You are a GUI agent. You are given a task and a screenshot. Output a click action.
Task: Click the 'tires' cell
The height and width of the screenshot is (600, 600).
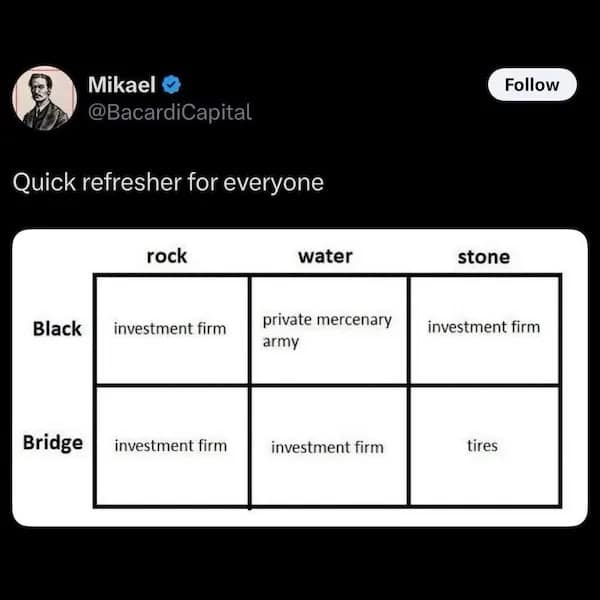point(482,446)
